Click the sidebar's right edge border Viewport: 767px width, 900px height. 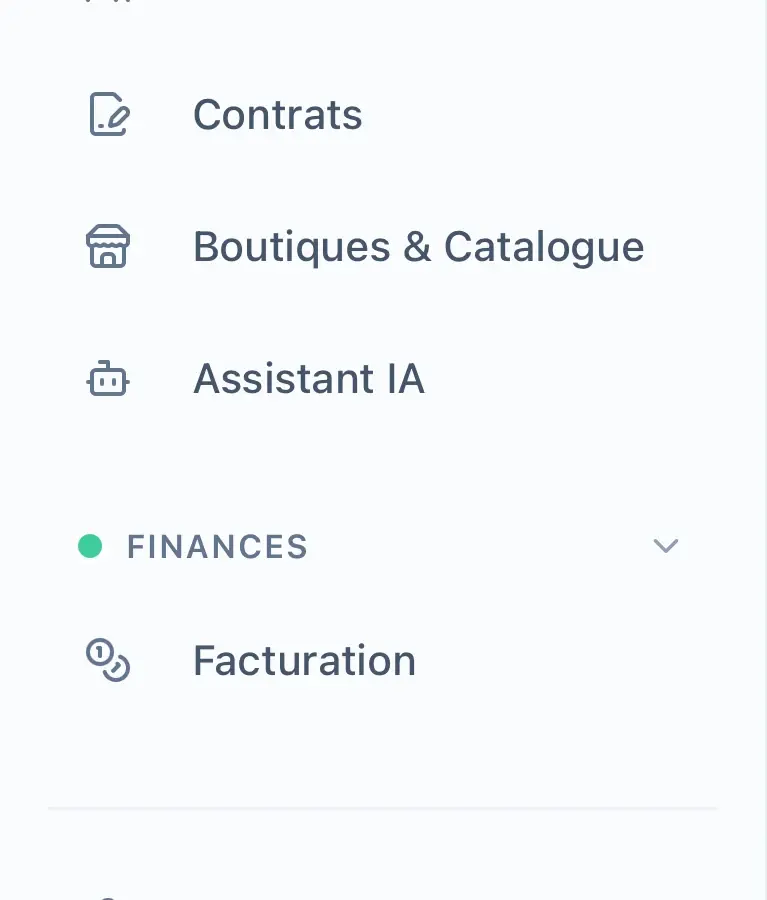pos(765,450)
